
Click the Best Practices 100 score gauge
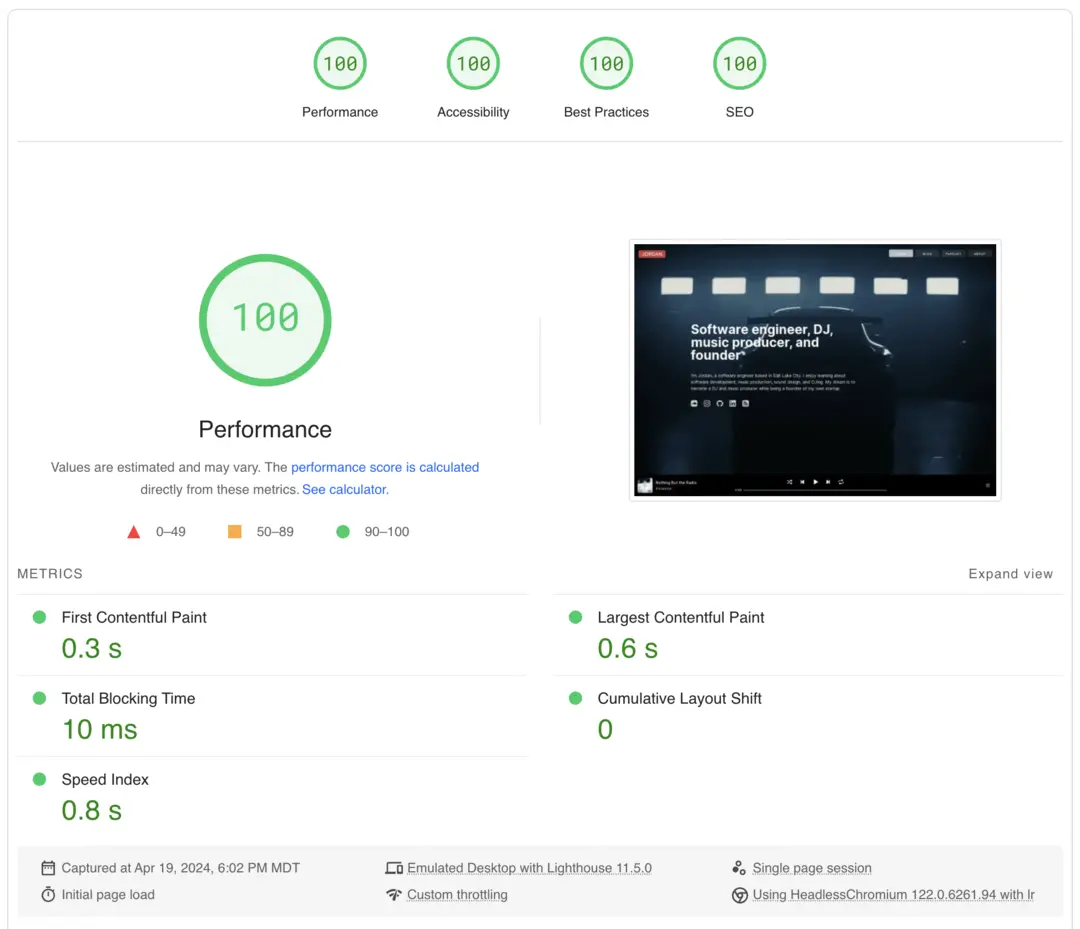coord(606,63)
